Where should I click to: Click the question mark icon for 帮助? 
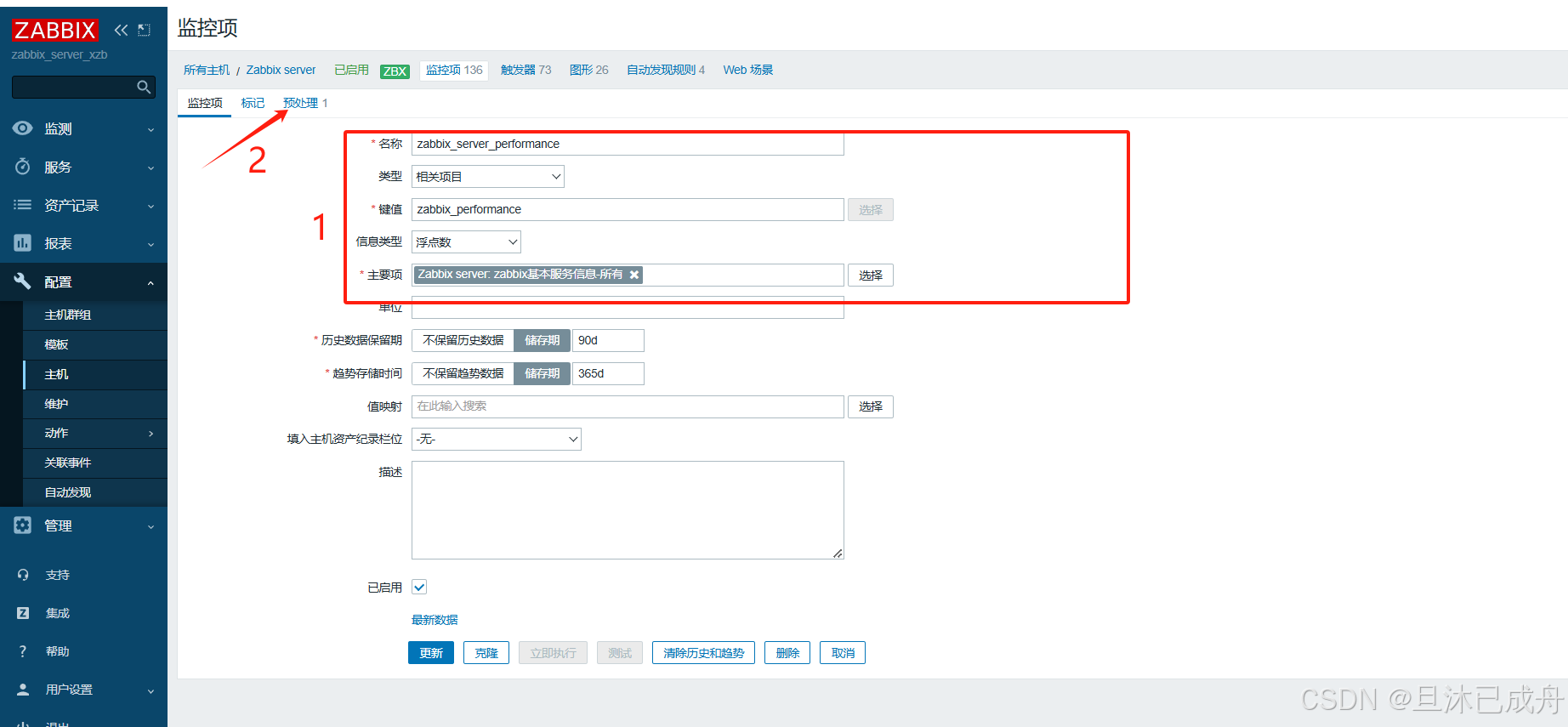[x=23, y=651]
